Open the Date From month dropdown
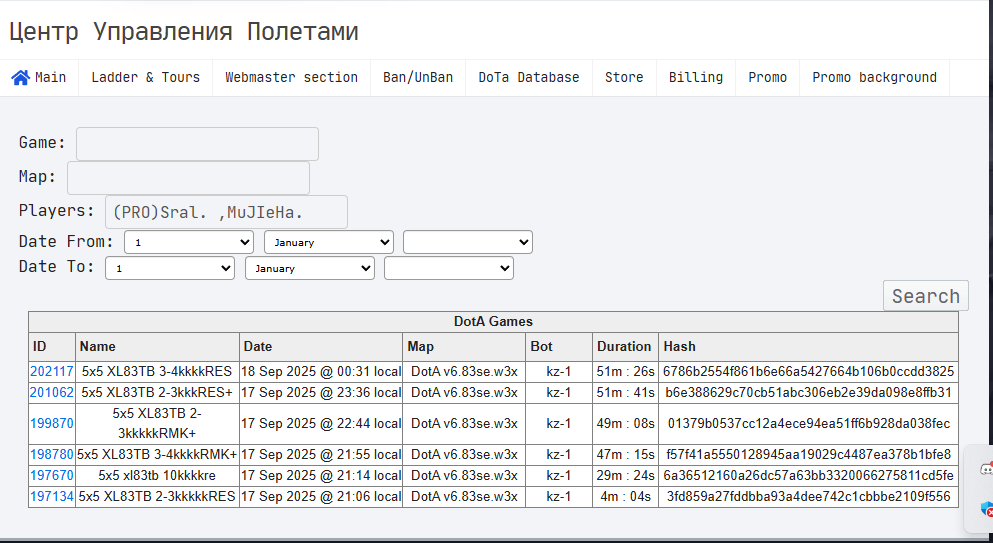Viewport: 993px width, 543px height. (329, 242)
